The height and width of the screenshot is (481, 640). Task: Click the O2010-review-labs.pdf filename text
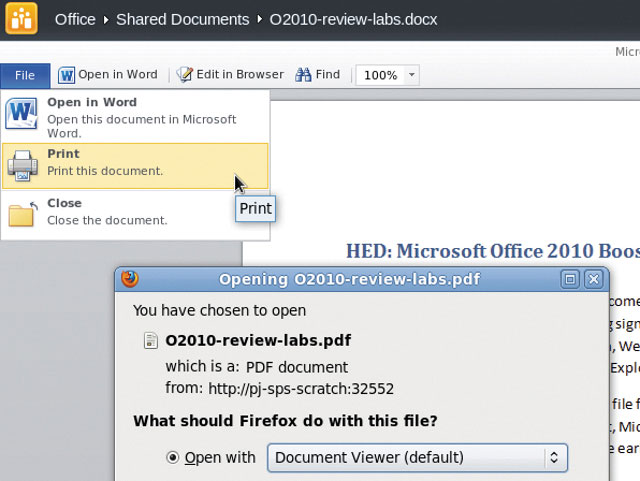258,340
